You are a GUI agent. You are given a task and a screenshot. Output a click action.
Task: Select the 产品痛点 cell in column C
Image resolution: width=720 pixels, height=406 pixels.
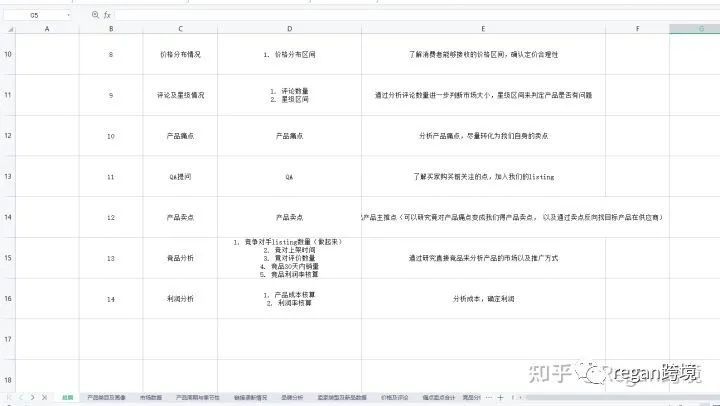coord(180,136)
